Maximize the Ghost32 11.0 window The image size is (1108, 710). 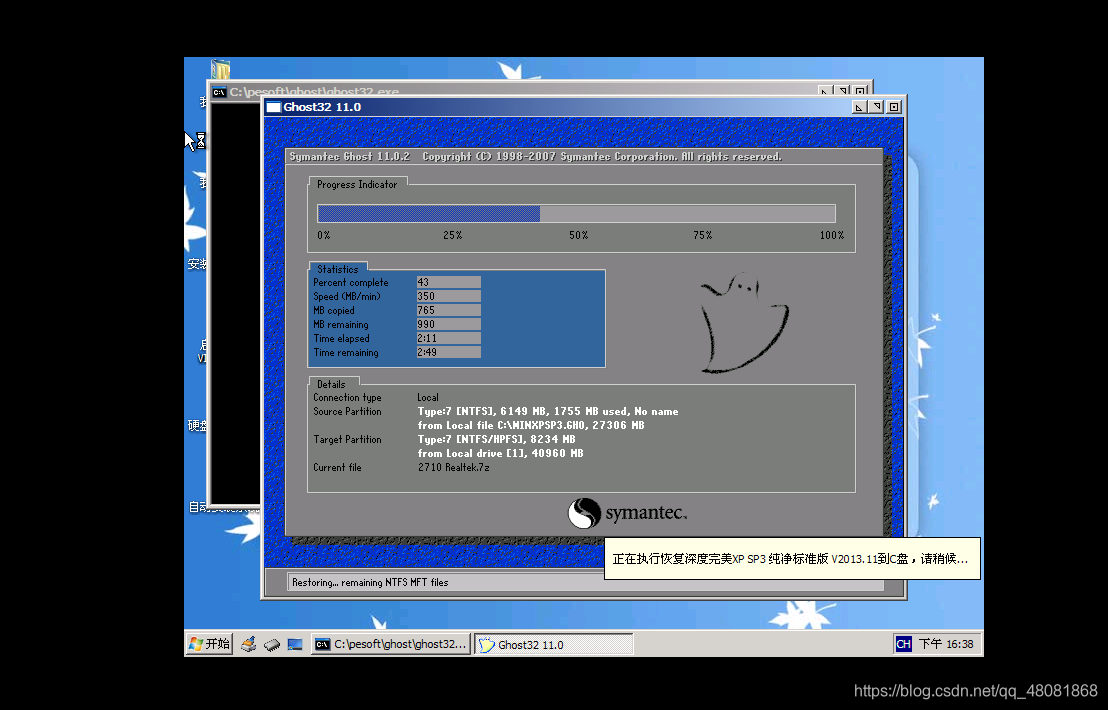[876, 107]
